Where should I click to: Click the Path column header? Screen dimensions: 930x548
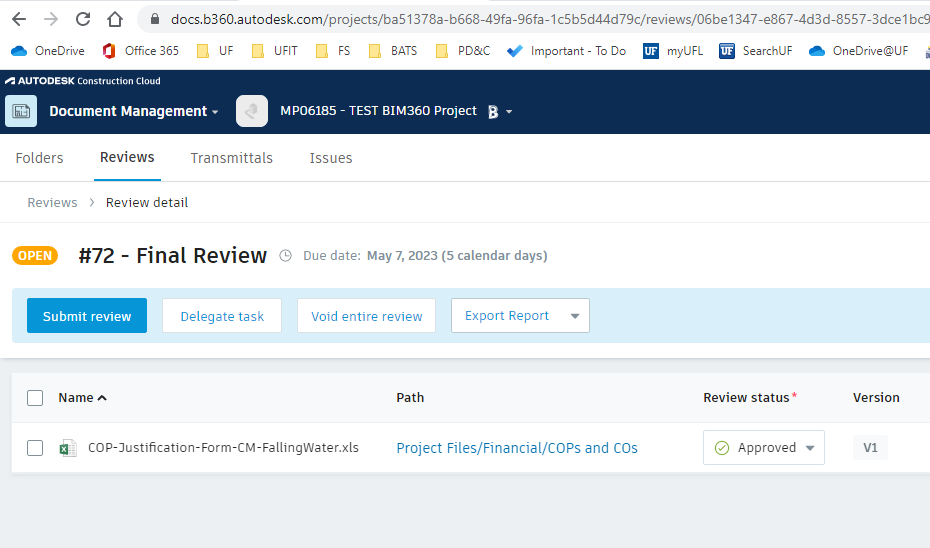(x=410, y=398)
